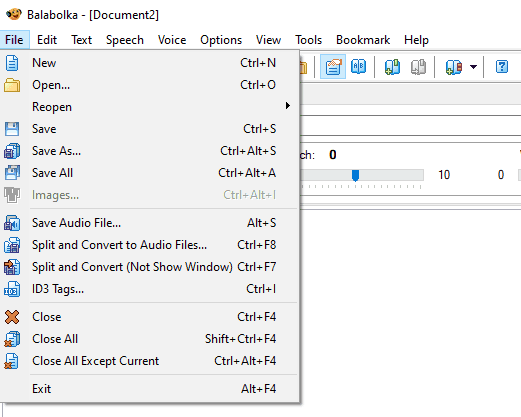The width and height of the screenshot is (521, 417).
Task: Expand the Reopen submenu arrow
Action: click(x=288, y=106)
